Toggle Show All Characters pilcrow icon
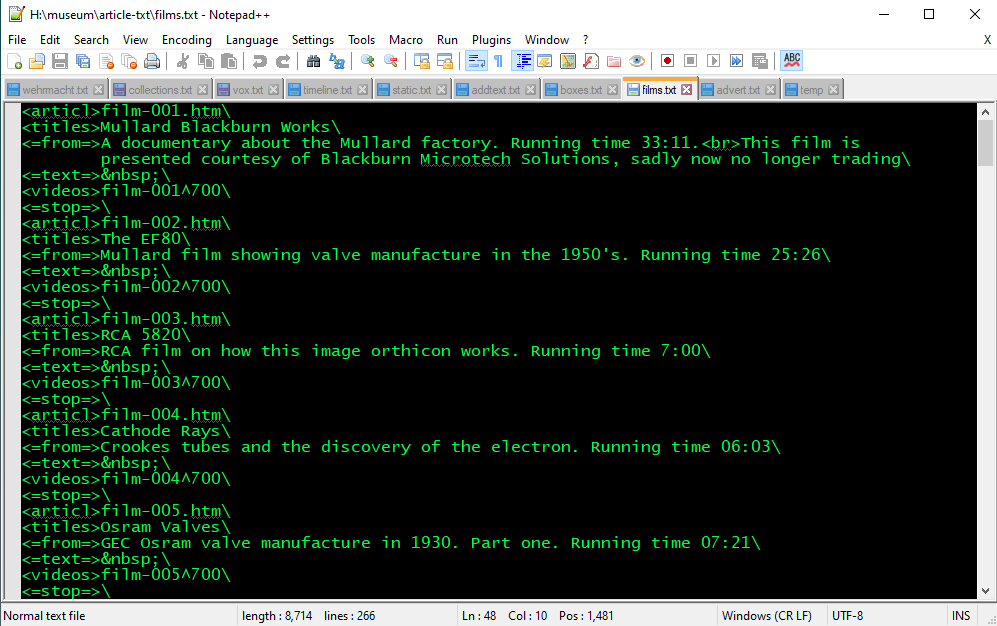997x626 pixels. click(498, 61)
